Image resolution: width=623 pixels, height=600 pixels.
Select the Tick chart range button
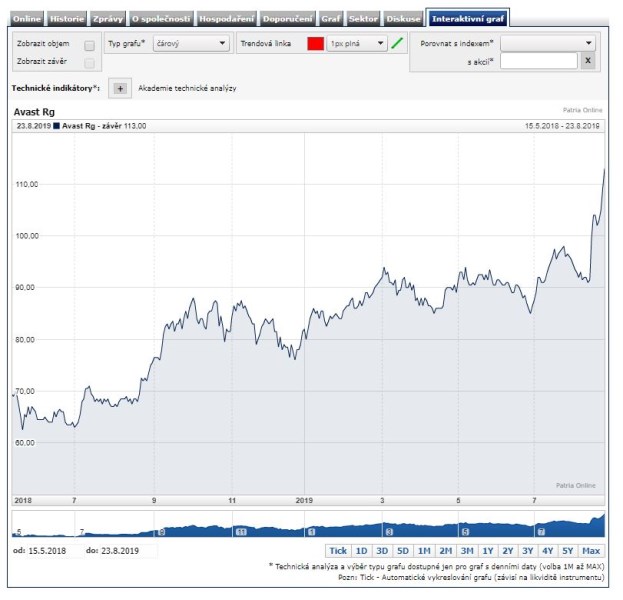338,551
